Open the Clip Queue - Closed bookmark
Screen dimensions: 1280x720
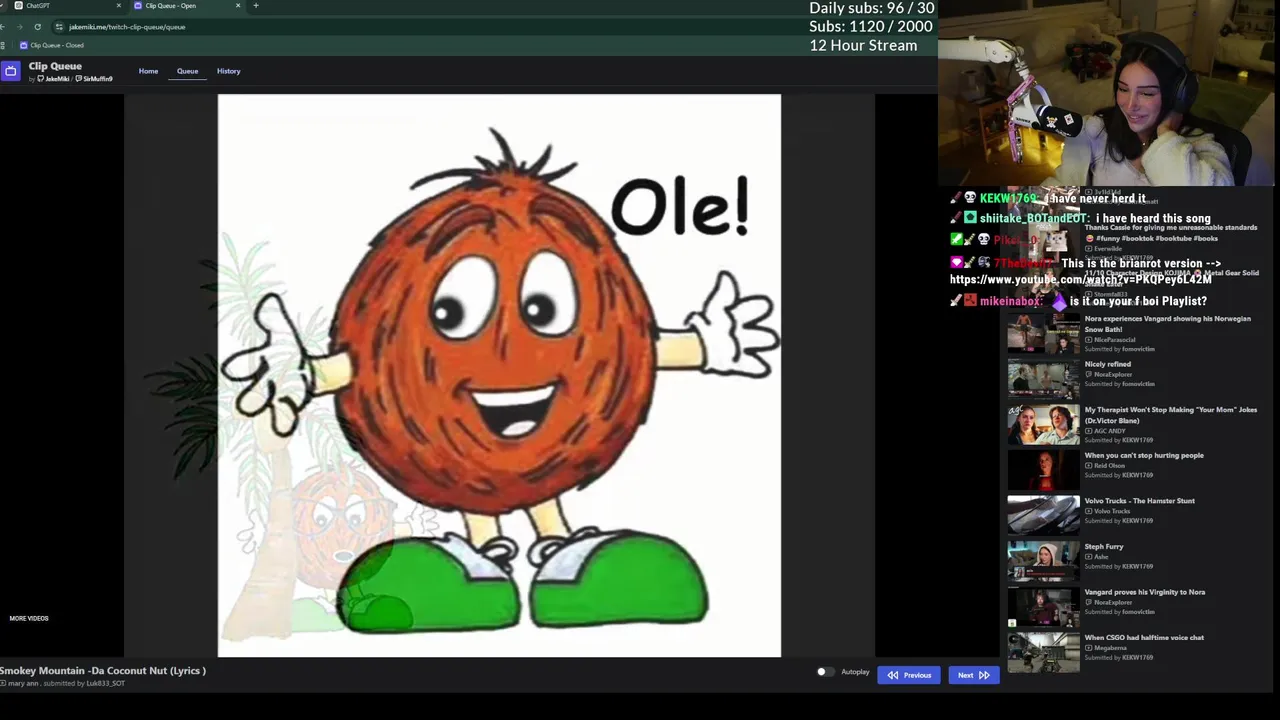[x=51, y=45]
